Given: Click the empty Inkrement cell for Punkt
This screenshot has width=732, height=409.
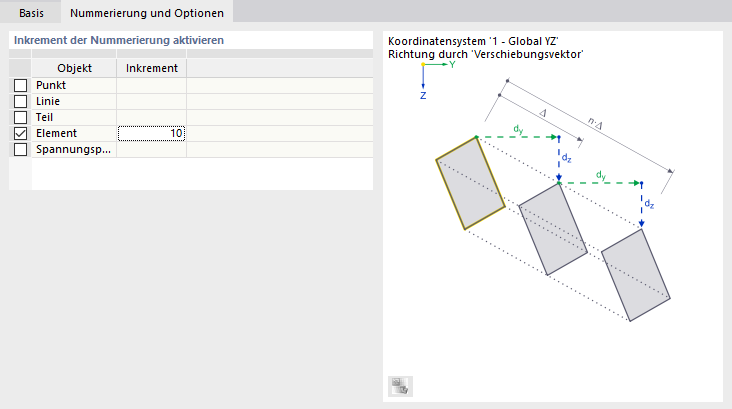Looking at the screenshot, I should coord(151,86).
